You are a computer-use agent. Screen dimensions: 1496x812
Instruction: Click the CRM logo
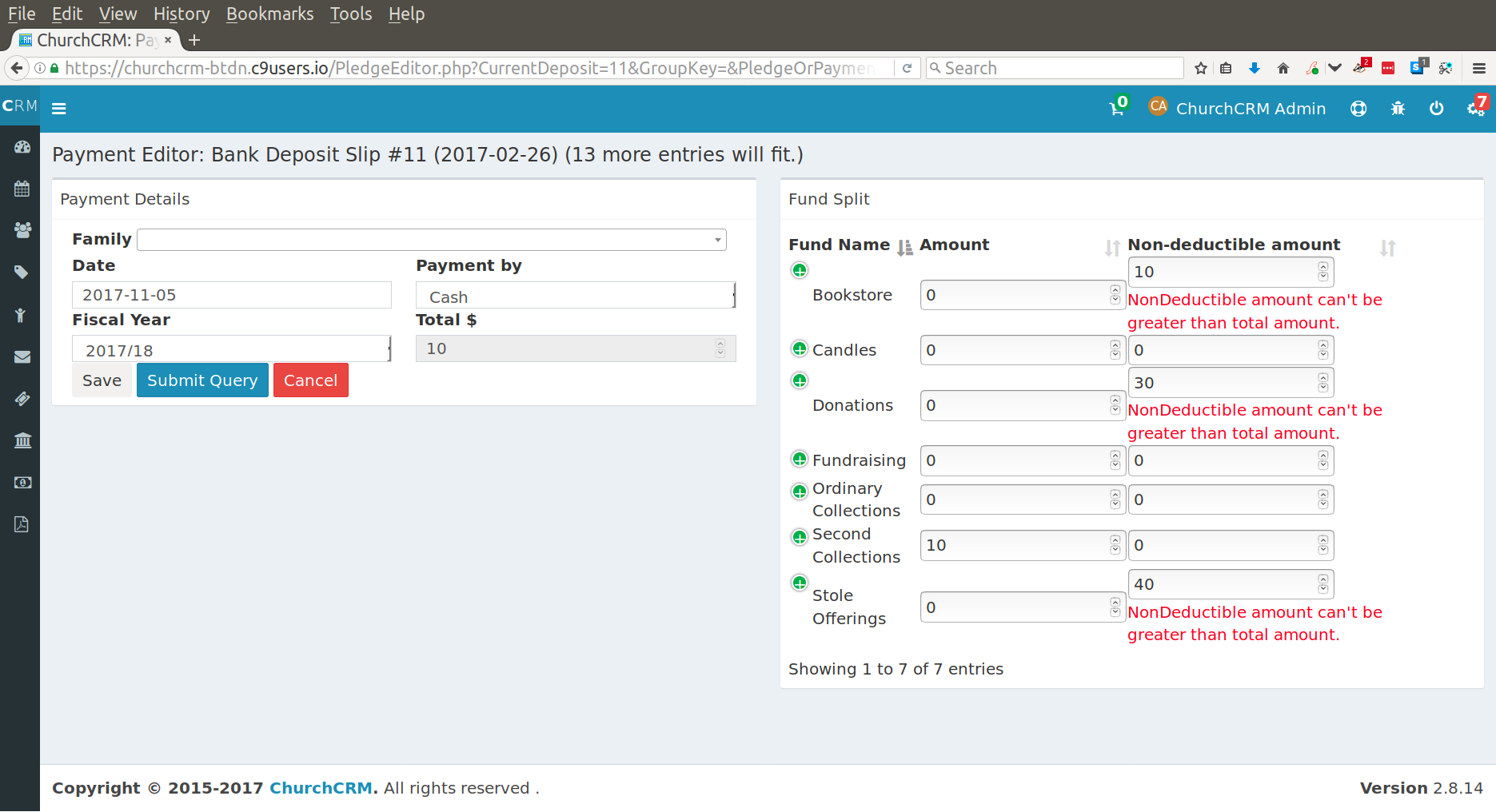(19, 106)
